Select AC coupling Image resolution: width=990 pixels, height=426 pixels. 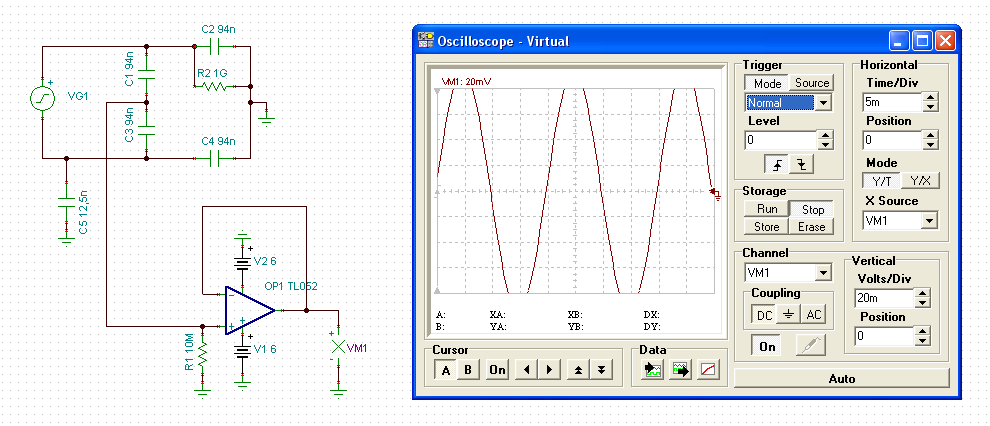(x=814, y=316)
